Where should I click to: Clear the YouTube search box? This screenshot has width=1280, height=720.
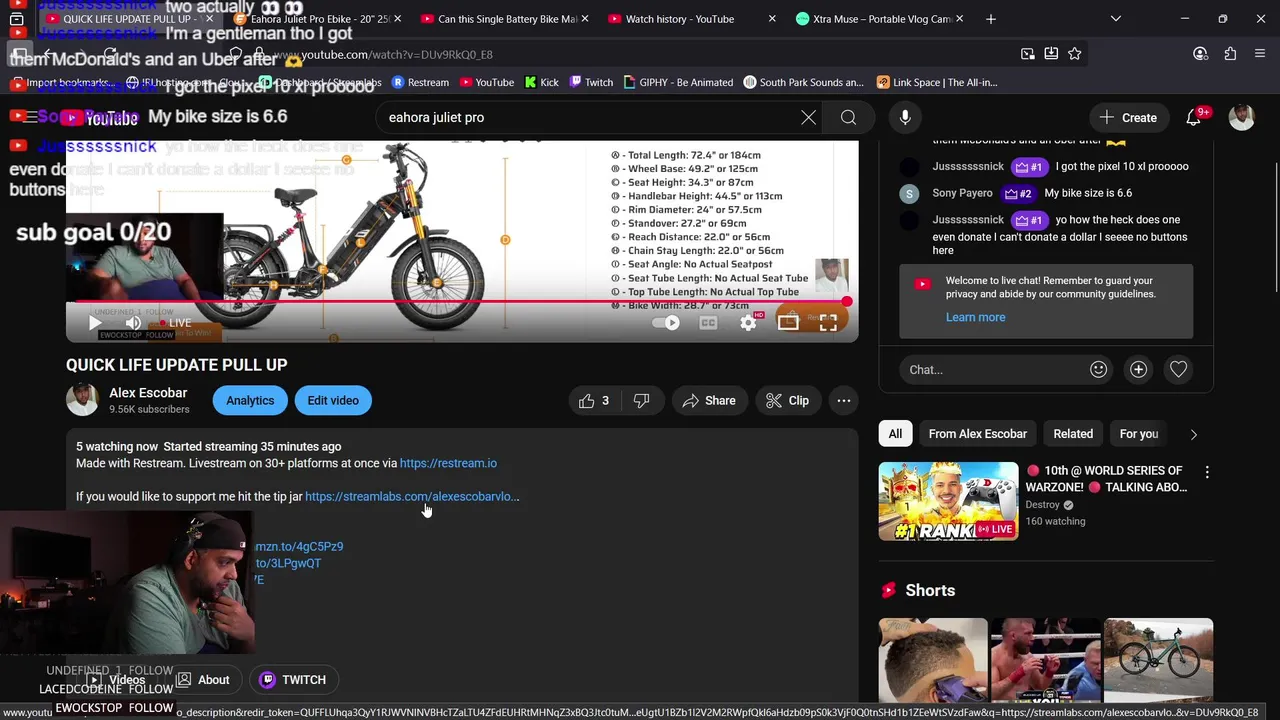coord(808,118)
